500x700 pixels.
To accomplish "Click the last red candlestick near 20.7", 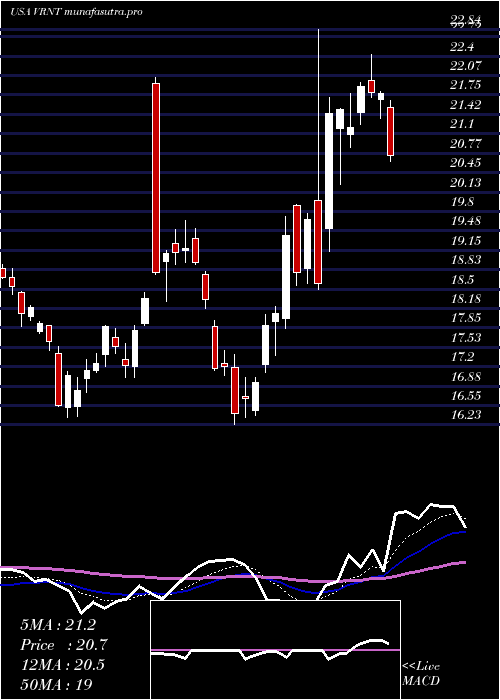I will (x=391, y=131).
